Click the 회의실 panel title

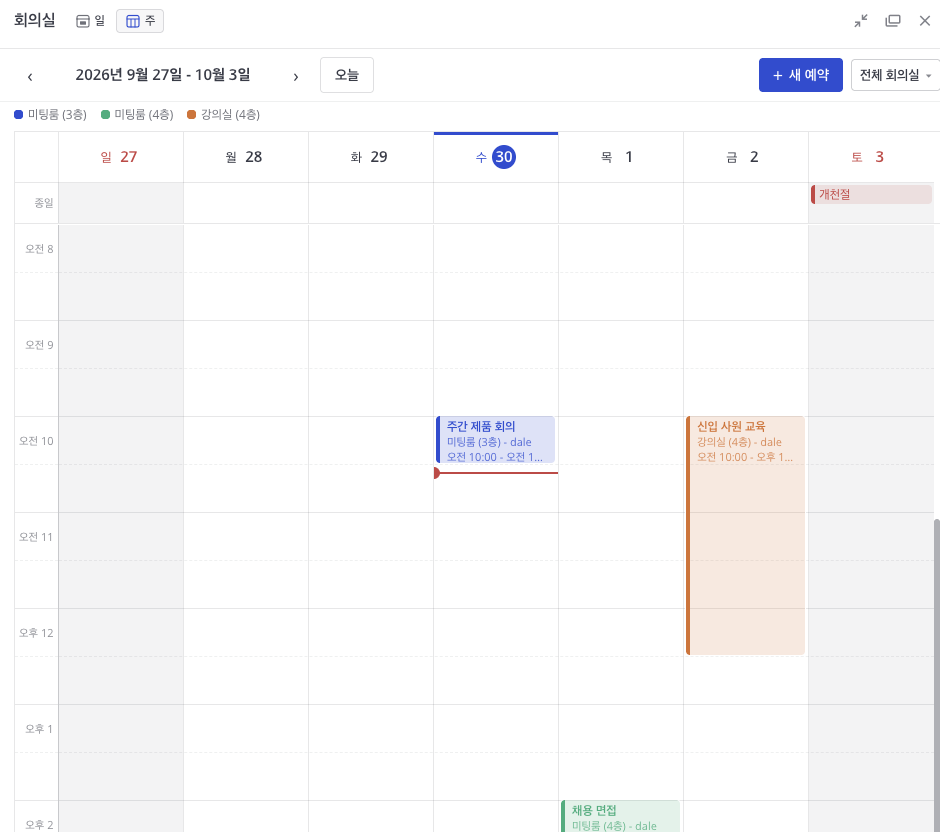[x=35, y=20]
